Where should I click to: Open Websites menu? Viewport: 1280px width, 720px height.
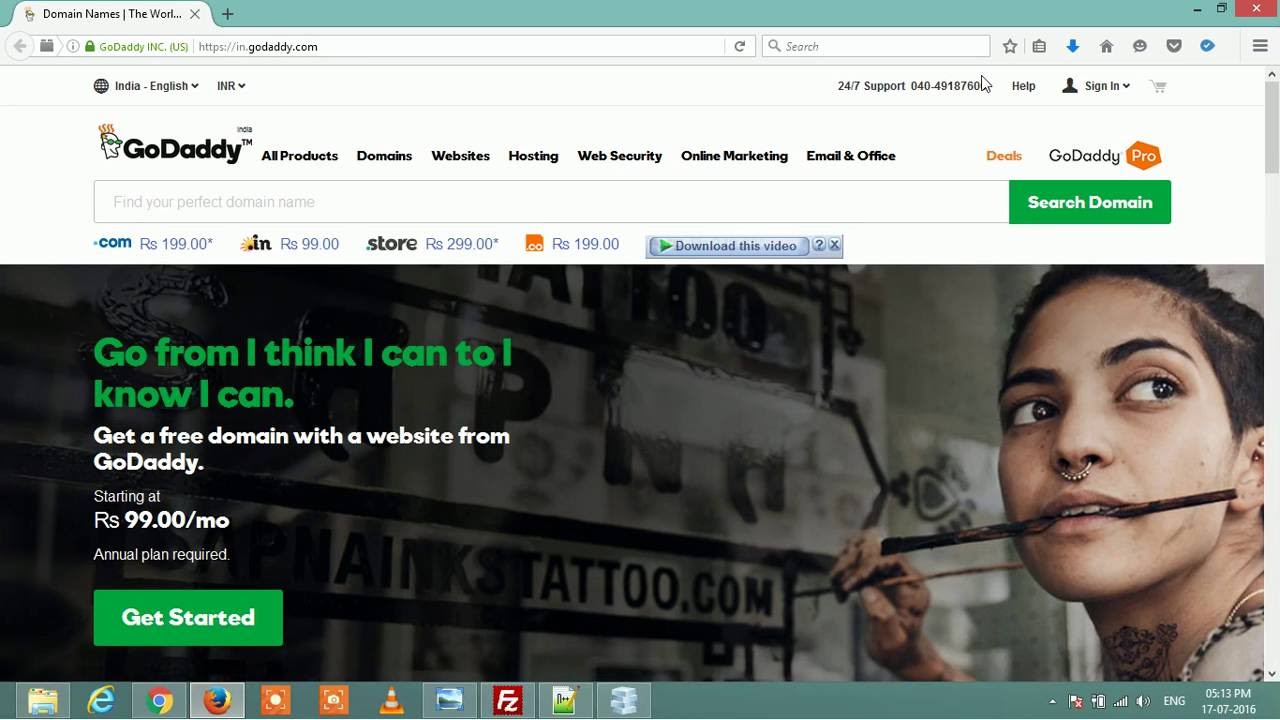coord(460,156)
